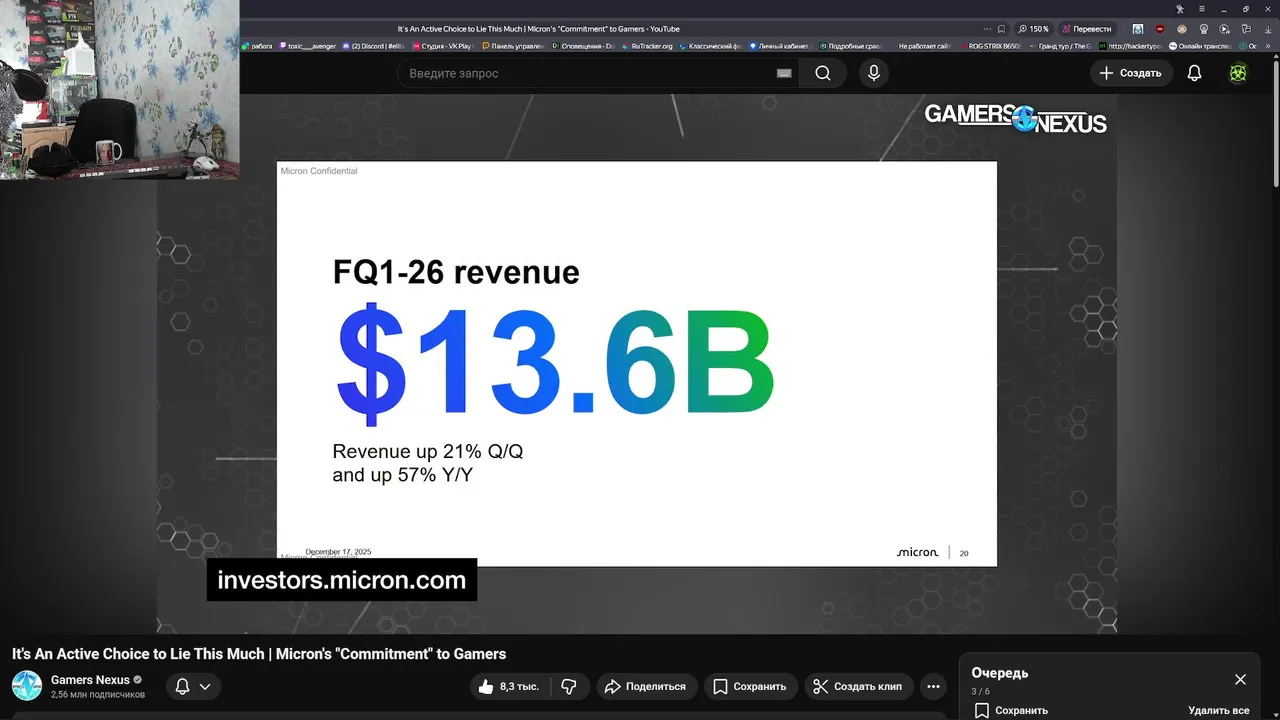The image size is (1280, 720).
Task: Open the Панель управления bookmark
Action: click(x=513, y=46)
